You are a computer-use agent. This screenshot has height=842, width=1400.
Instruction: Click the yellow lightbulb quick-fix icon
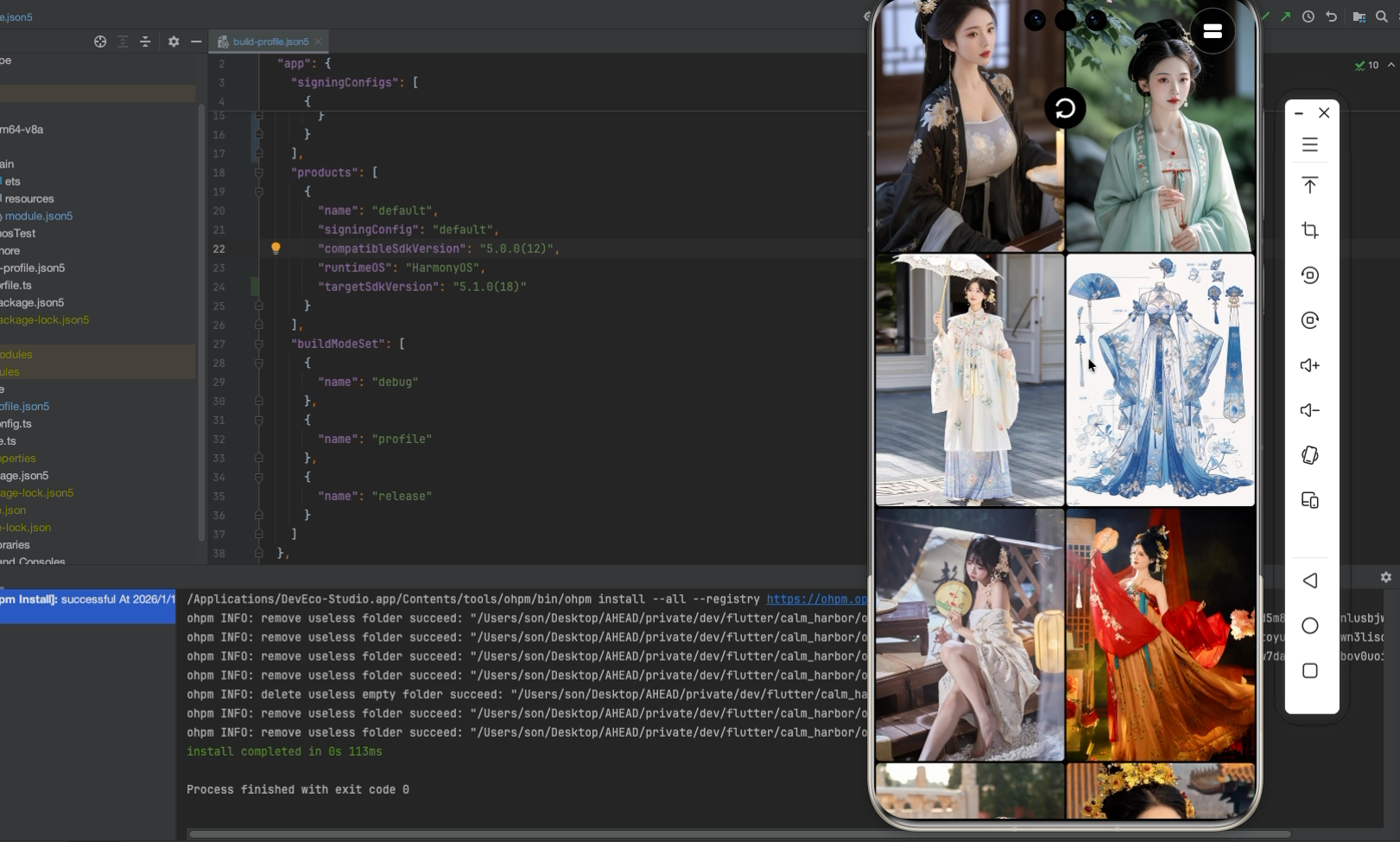pos(276,249)
